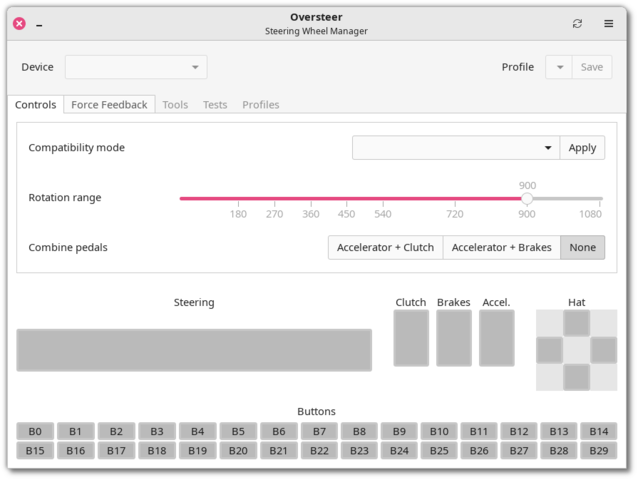Apply the compatibility mode
638x480 pixels.
pyautogui.click(x=582, y=148)
